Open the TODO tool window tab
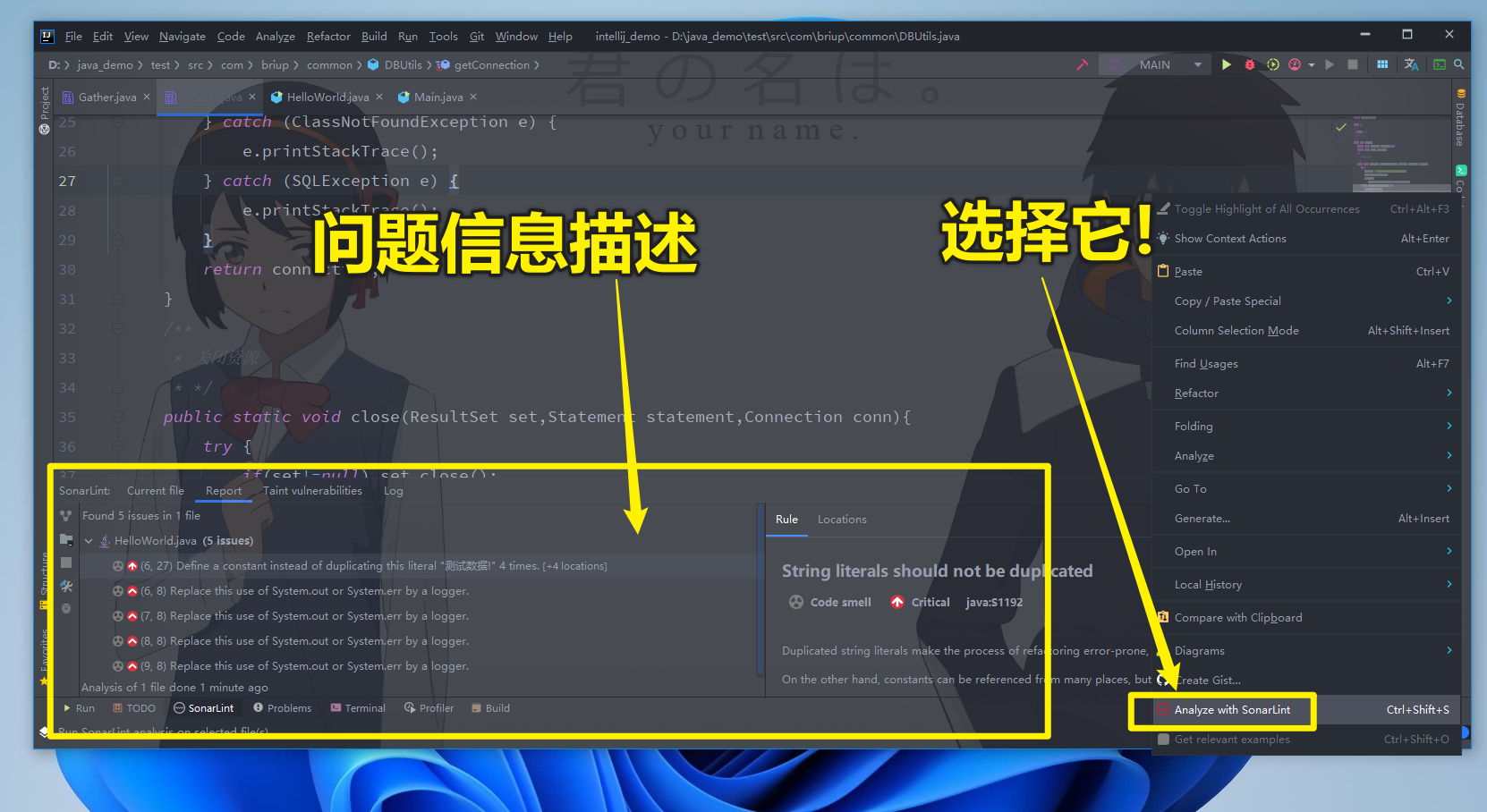The height and width of the screenshot is (812, 1487). coord(134,708)
